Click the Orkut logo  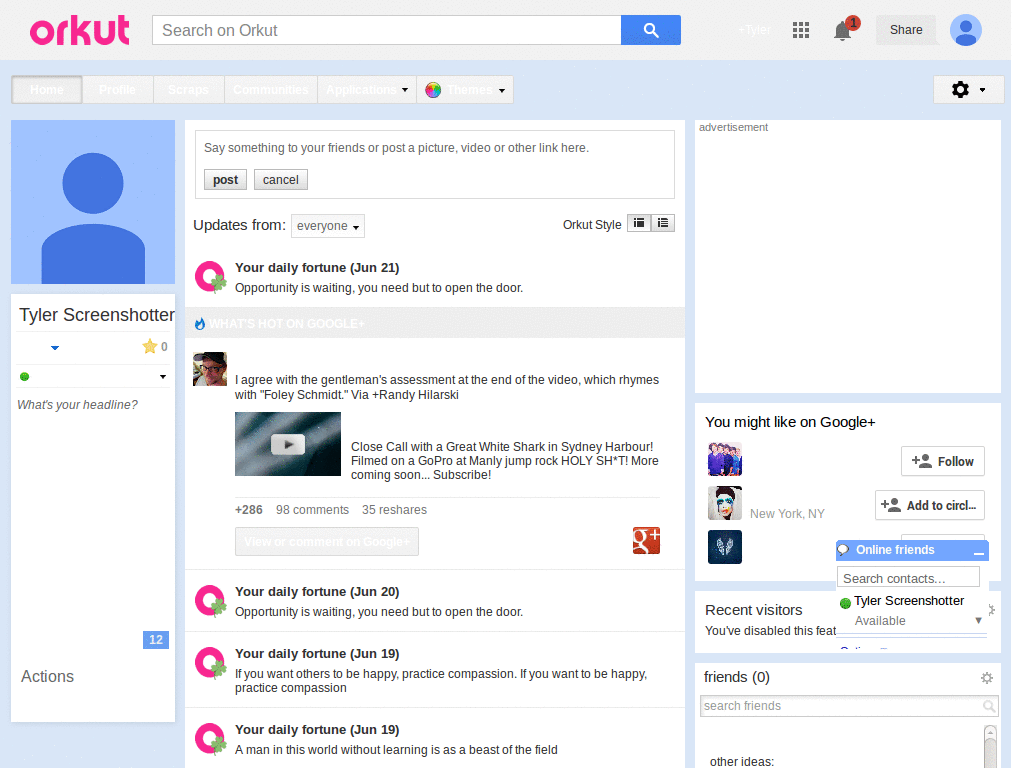click(x=80, y=30)
